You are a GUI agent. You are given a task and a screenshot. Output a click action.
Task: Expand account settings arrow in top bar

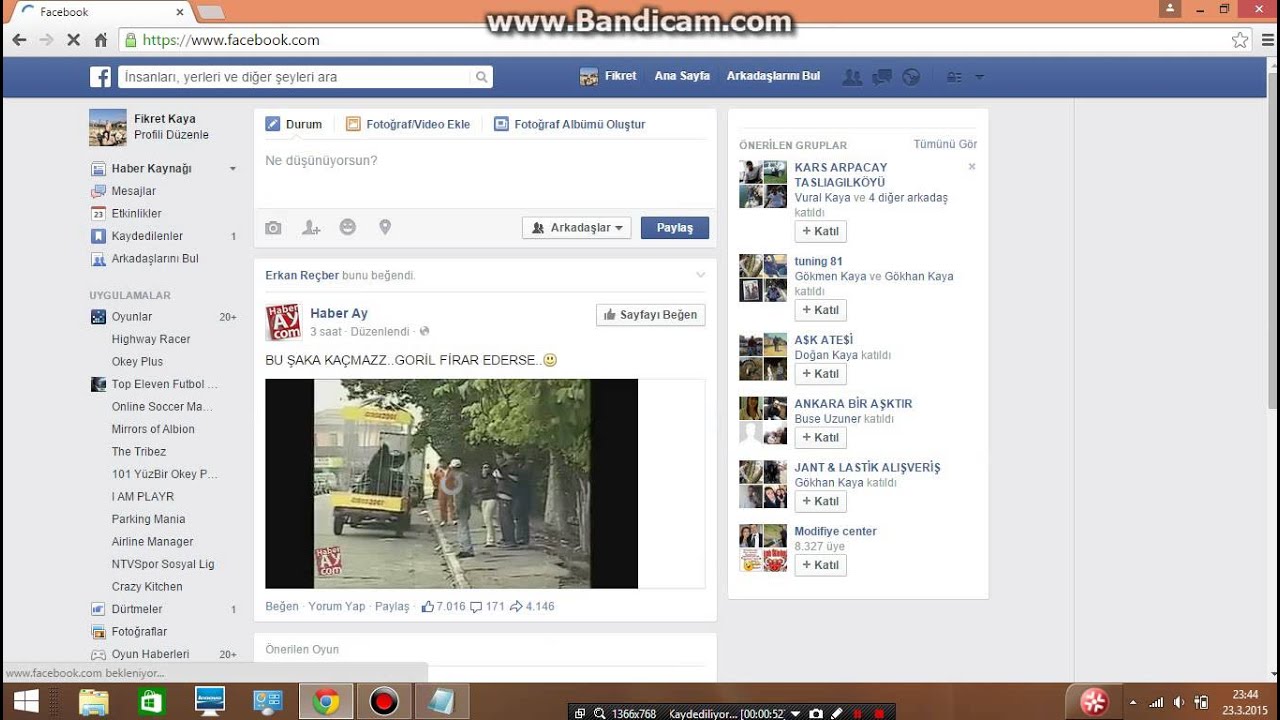pos(980,77)
